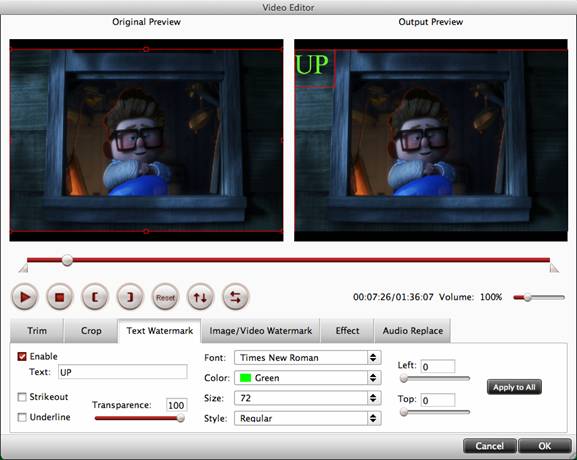This screenshot has width=577, height=460.
Task: Start playback with the Play button
Action: coord(25,297)
